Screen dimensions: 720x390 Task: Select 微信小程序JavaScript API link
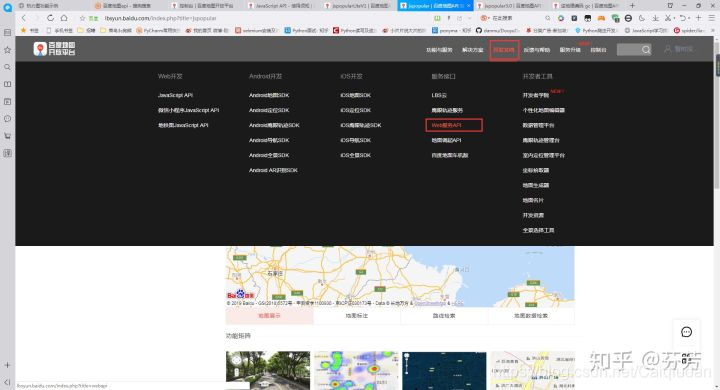(x=188, y=110)
